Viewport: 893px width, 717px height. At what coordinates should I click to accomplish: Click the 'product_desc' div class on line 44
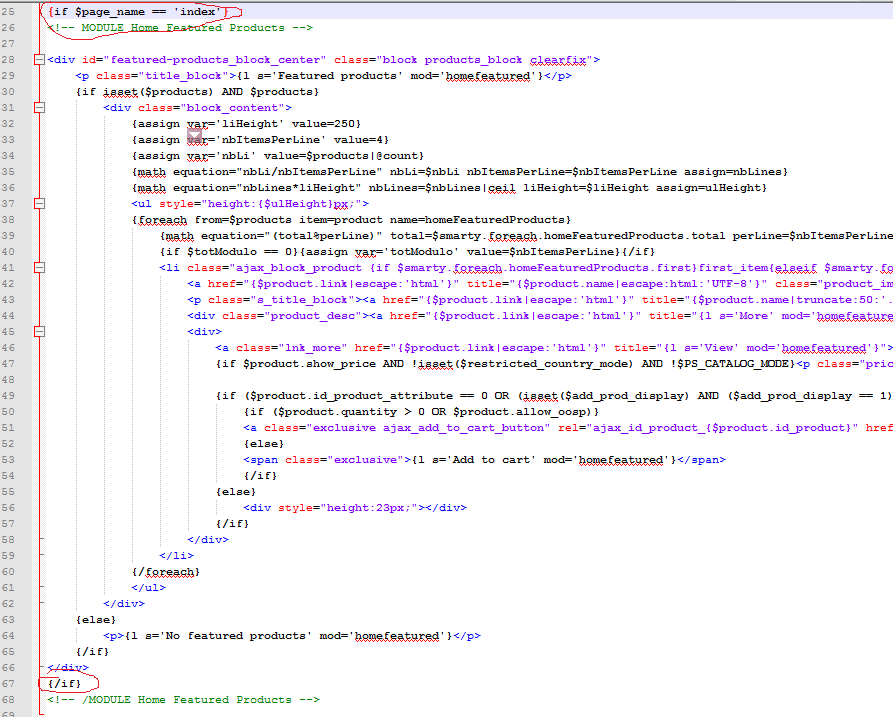[x=313, y=316]
